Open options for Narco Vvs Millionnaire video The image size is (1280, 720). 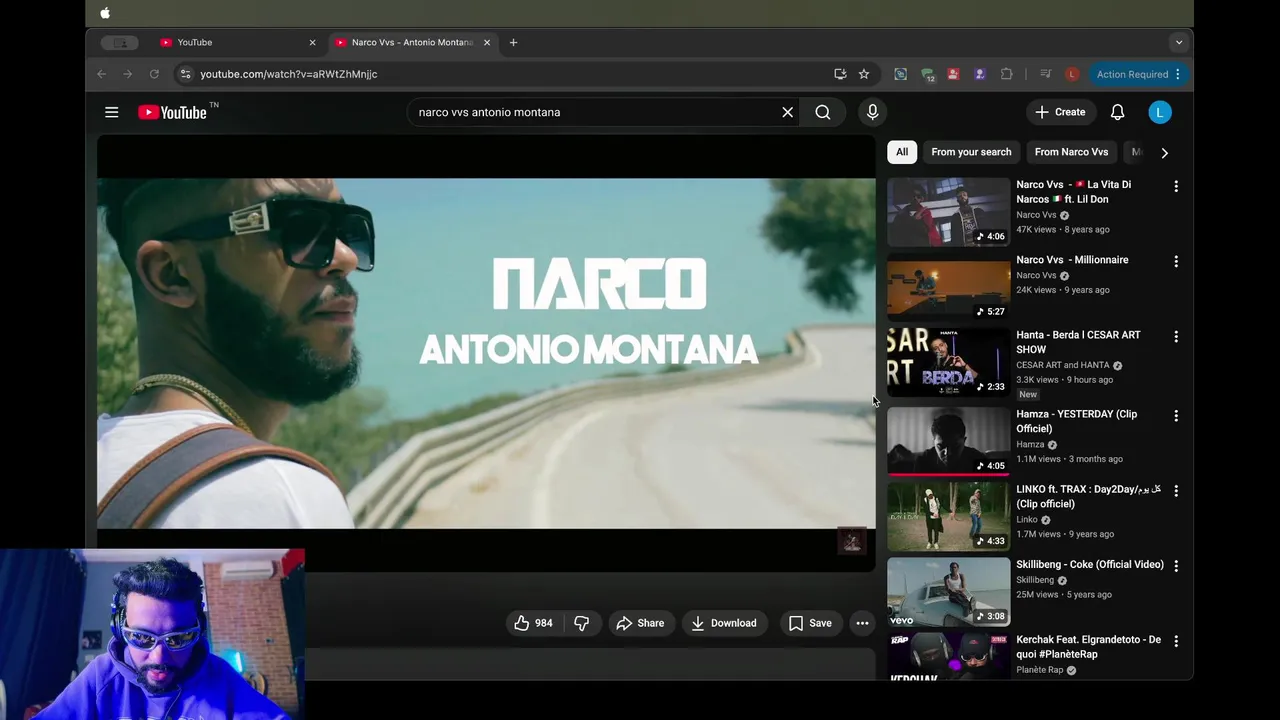[1176, 261]
